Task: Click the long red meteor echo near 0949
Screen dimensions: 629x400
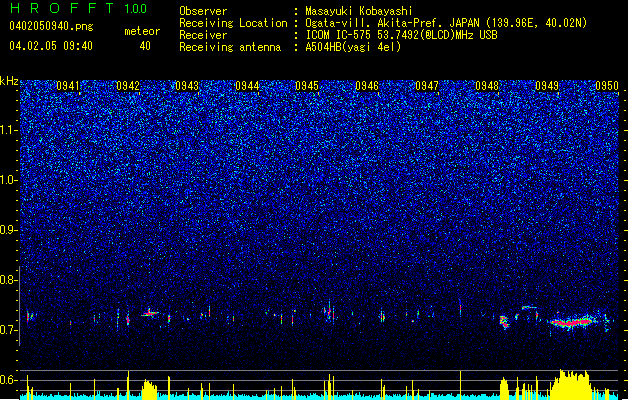Action: (570, 322)
